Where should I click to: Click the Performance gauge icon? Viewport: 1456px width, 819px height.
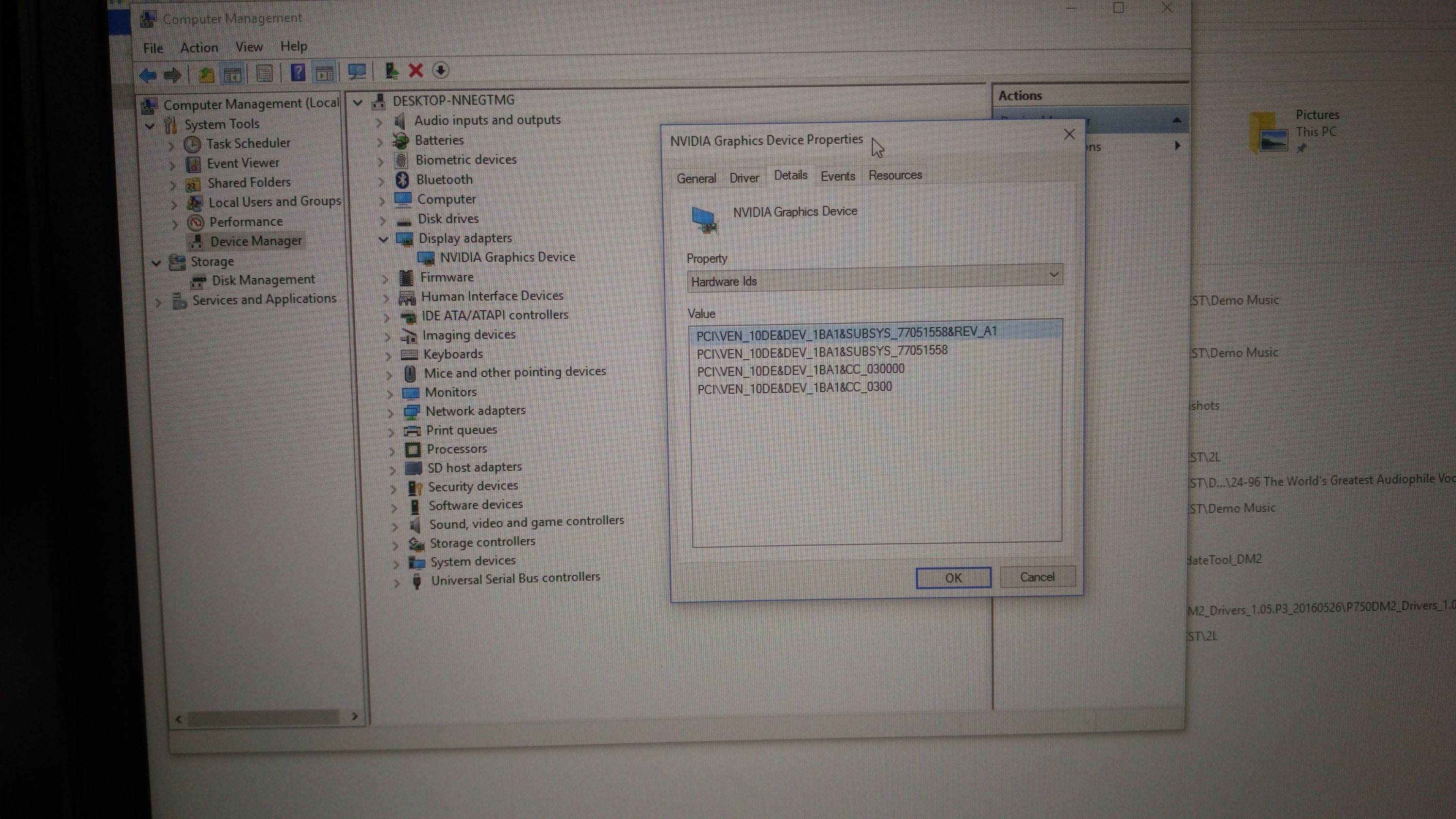click(x=196, y=223)
